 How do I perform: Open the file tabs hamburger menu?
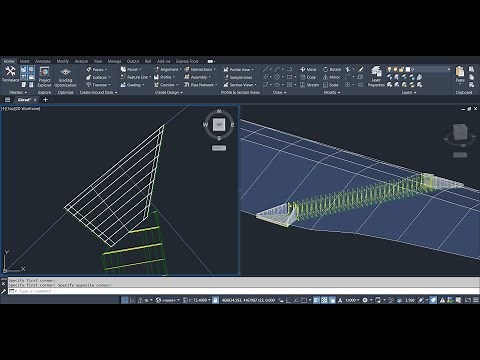[7, 100]
